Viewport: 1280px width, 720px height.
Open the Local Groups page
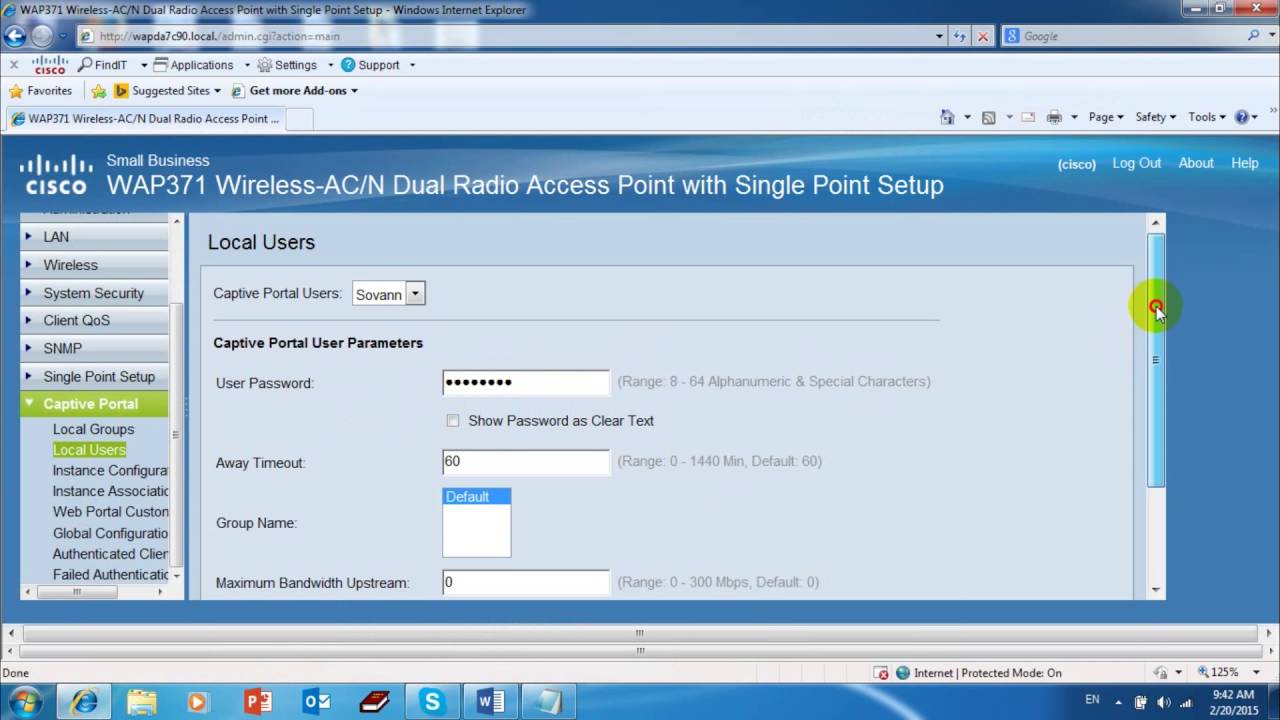[93, 429]
